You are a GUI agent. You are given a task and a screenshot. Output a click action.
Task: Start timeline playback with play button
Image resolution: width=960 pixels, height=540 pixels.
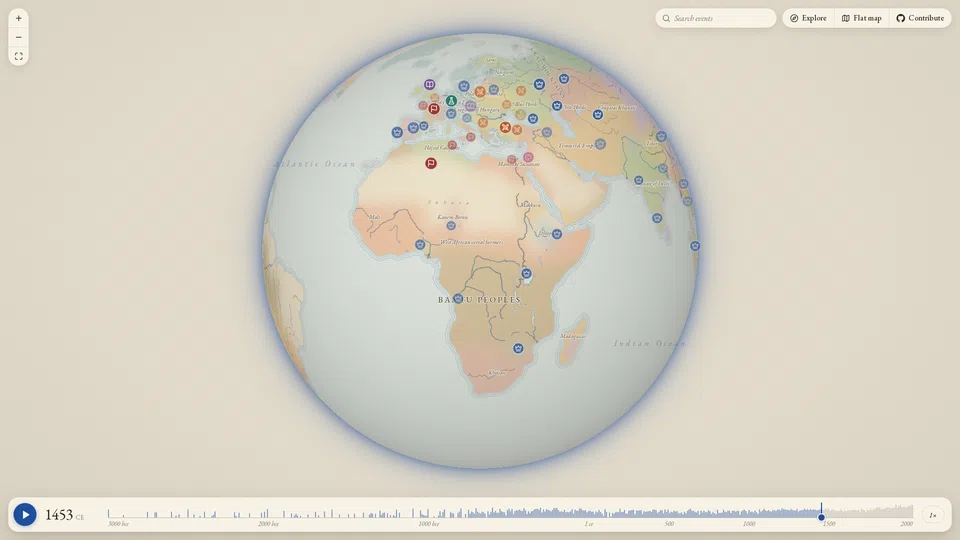pyautogui.click(x=25, y=515)
